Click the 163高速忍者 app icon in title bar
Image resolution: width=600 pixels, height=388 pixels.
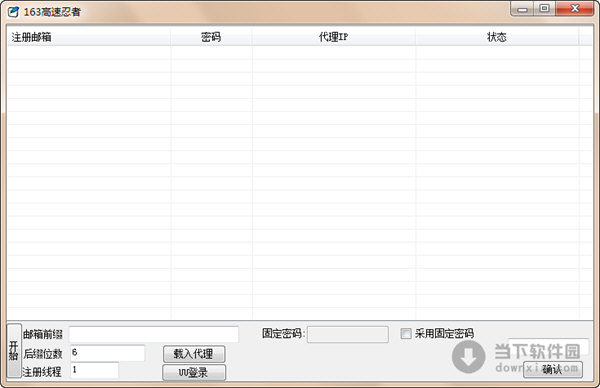pyautogui.click(x=13, y=12)
